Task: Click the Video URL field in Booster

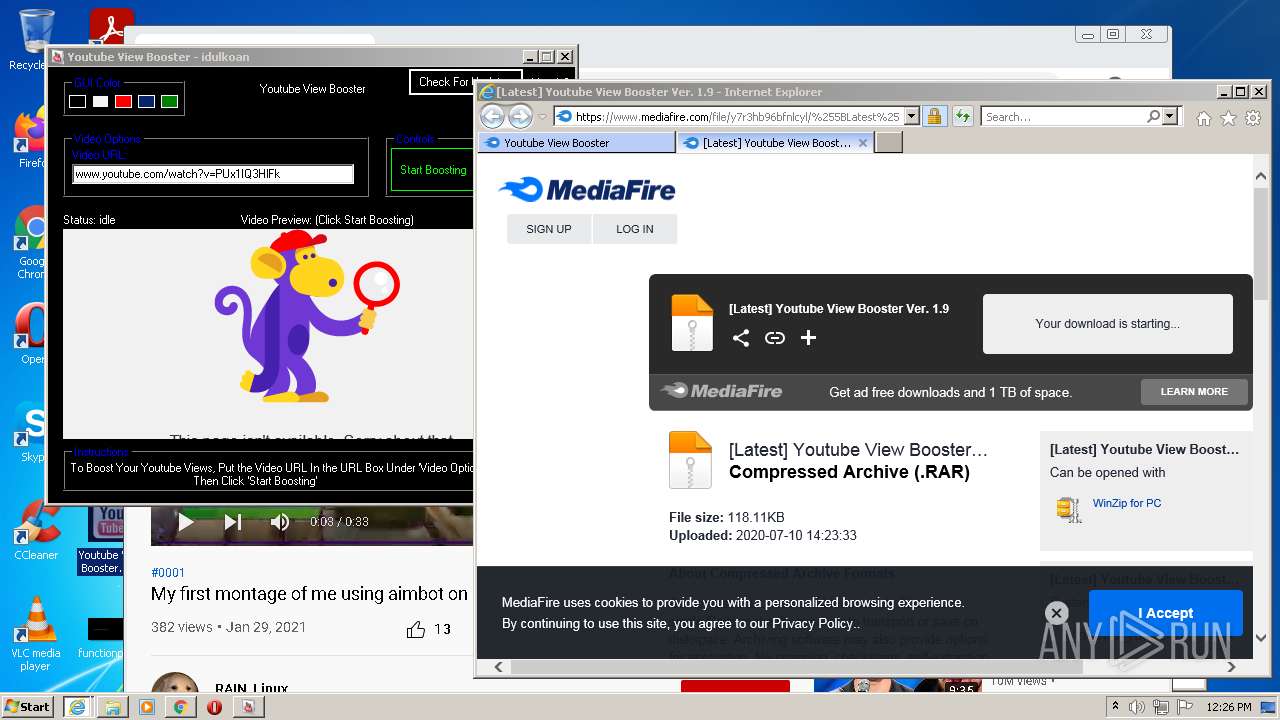Action: click(x=213, y=174)
